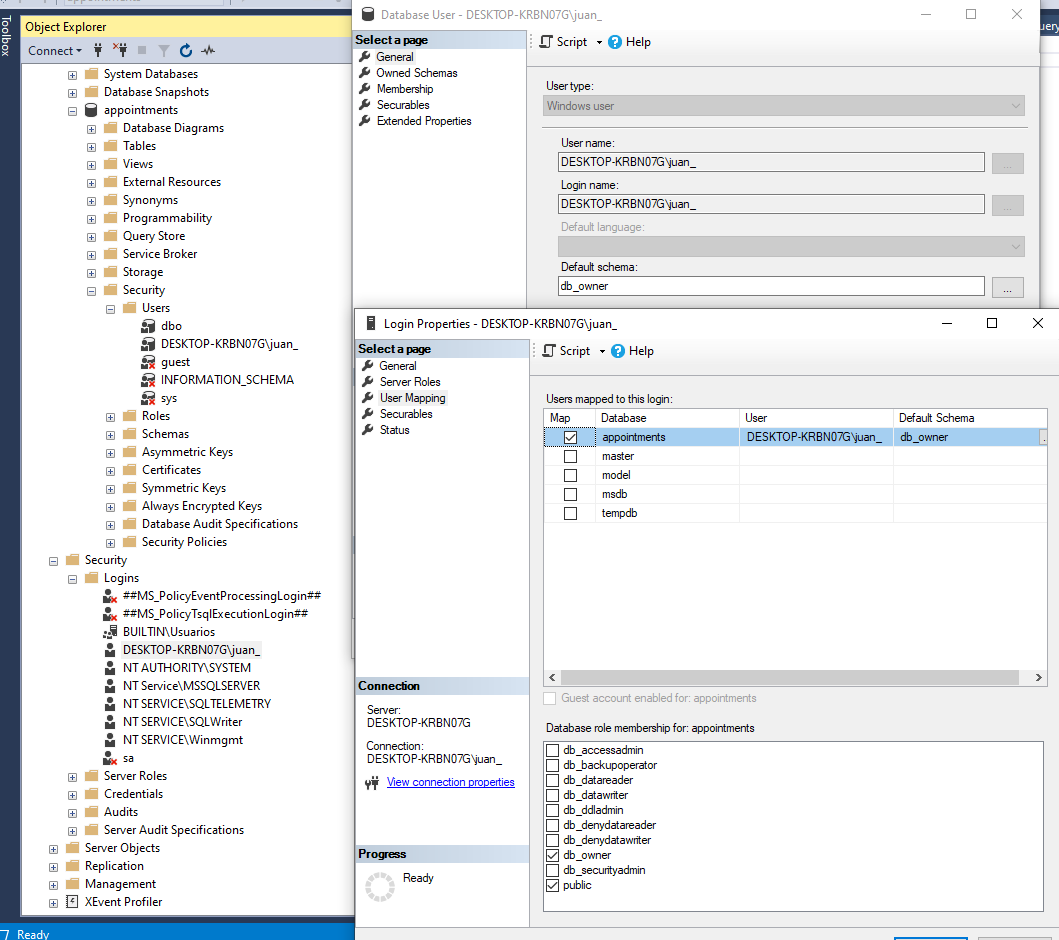Screen dimensions: 1059x940
Task: Map the login to the master database
Action: [x=568, y=456]
